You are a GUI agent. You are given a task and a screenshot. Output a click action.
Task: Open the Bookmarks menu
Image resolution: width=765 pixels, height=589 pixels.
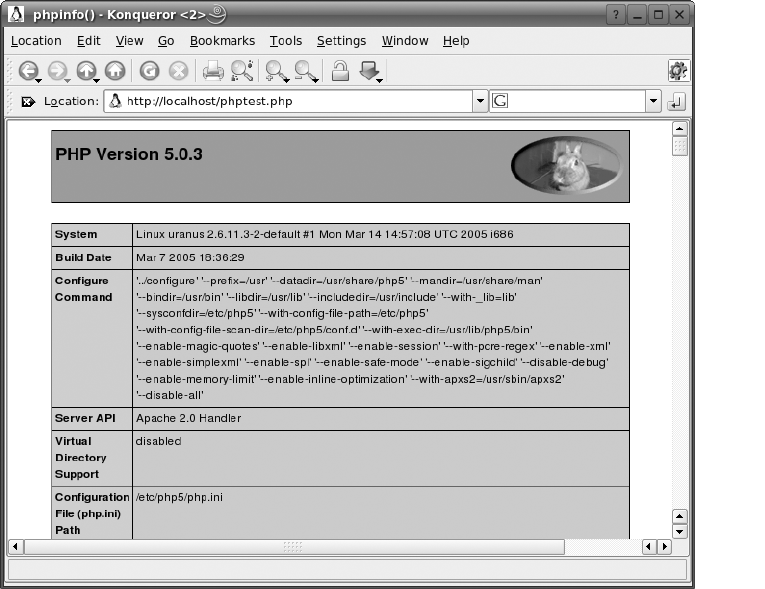[x=222, y=41]
